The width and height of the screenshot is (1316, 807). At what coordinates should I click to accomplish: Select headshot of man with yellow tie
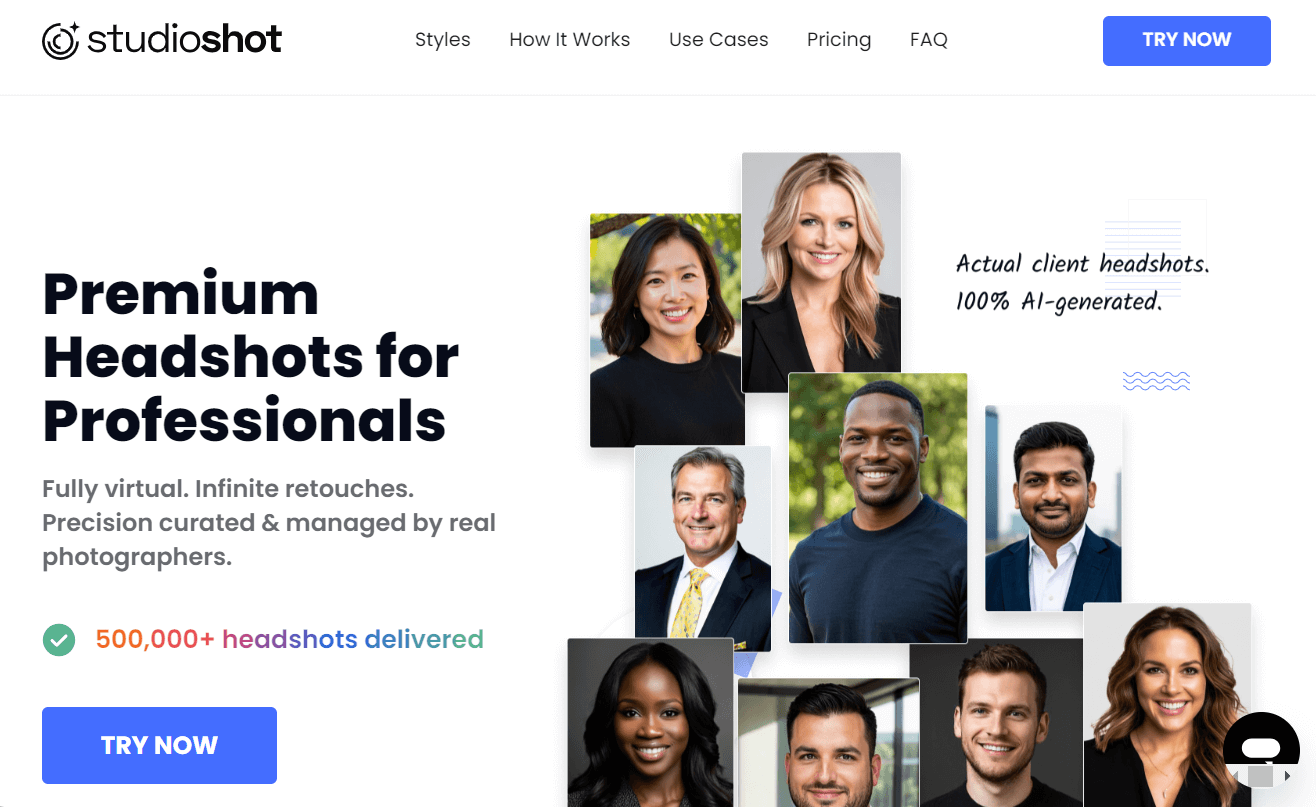coord(703,549)
